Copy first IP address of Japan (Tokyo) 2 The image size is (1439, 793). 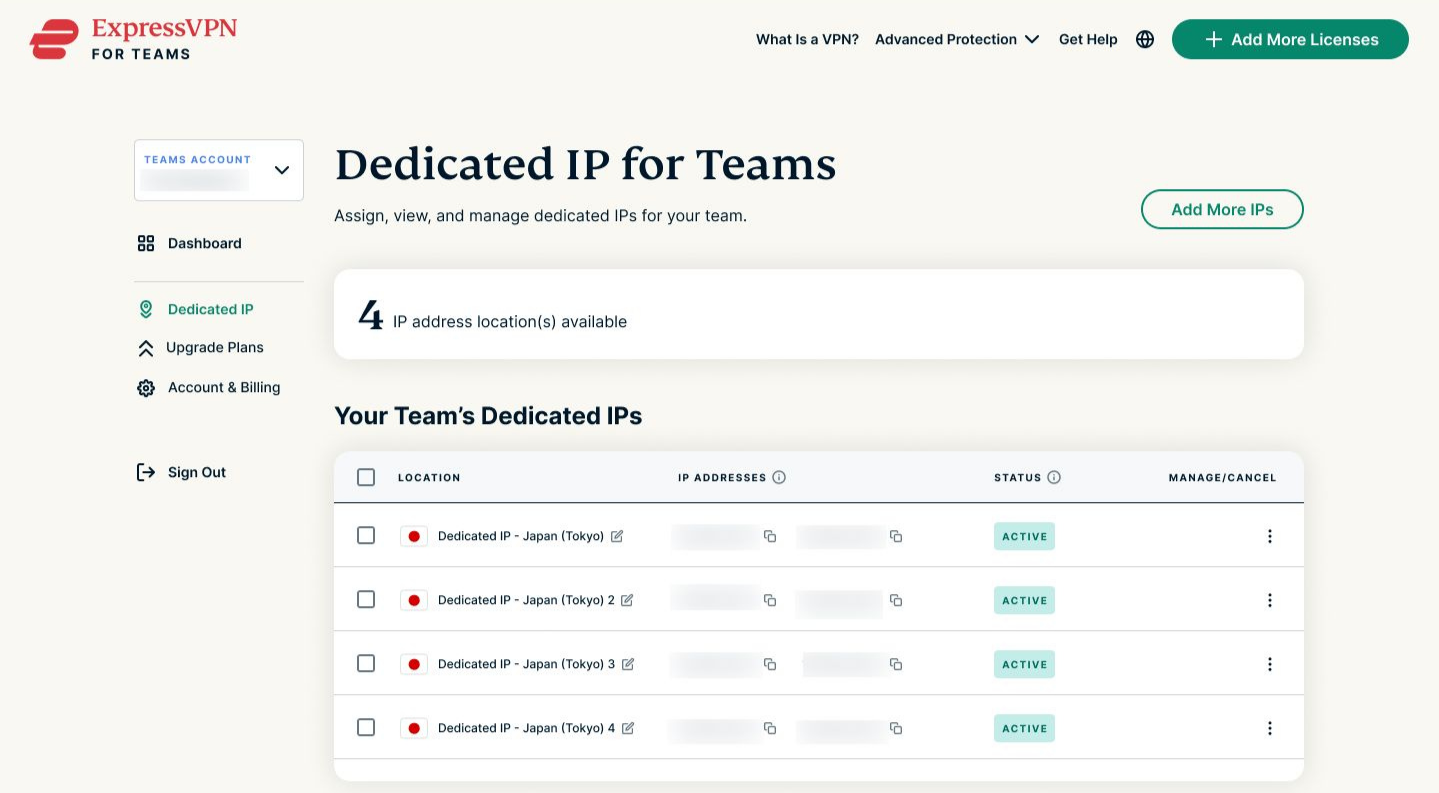pyautogui.click(x=770, y=600)
